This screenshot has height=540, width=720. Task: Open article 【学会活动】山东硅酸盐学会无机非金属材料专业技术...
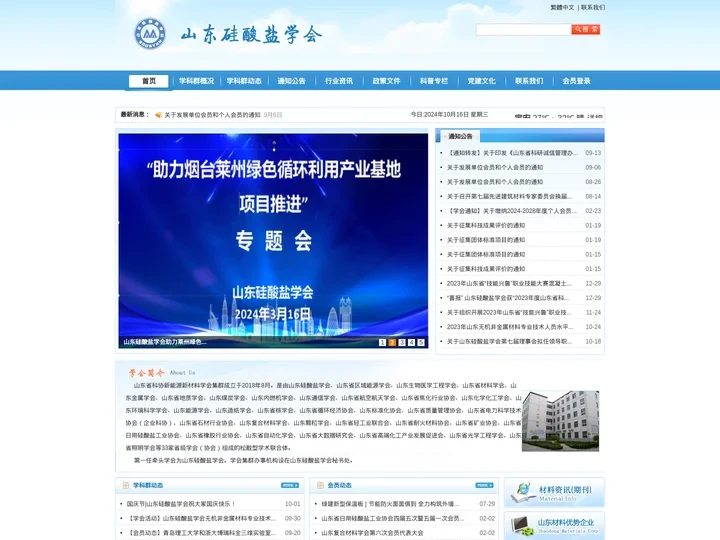202,518
